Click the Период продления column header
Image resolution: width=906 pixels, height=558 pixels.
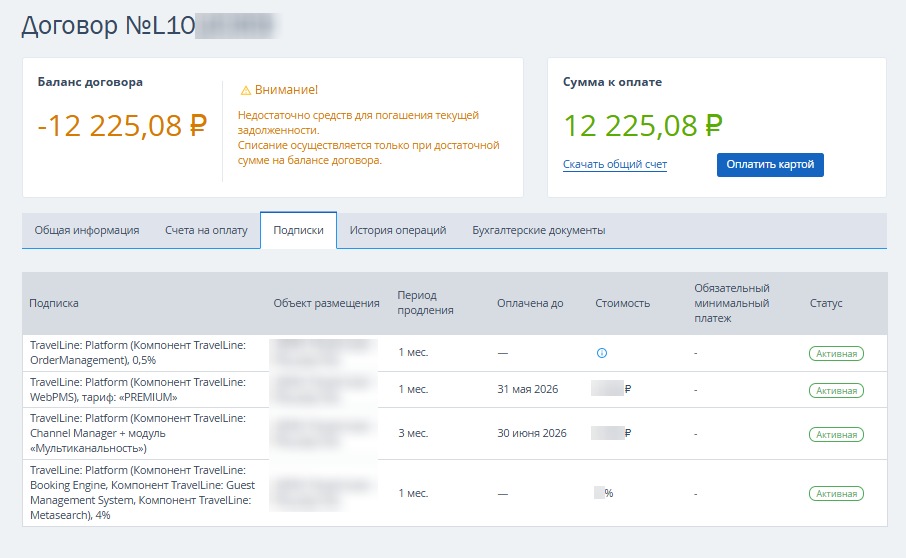[425, 303]
